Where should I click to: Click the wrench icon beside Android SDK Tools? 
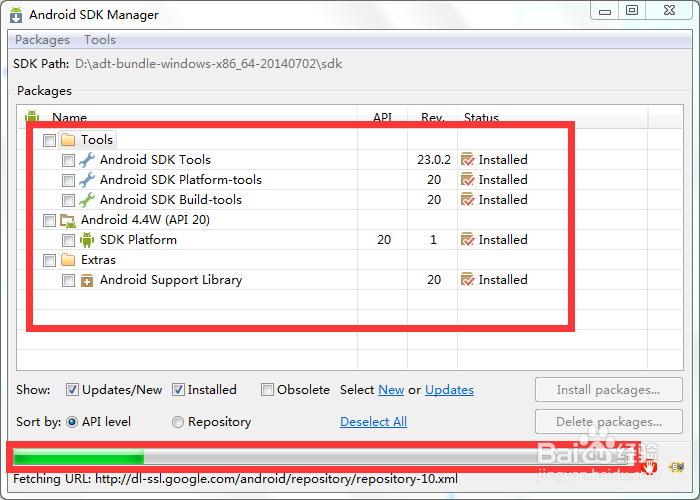click(87, 160)
